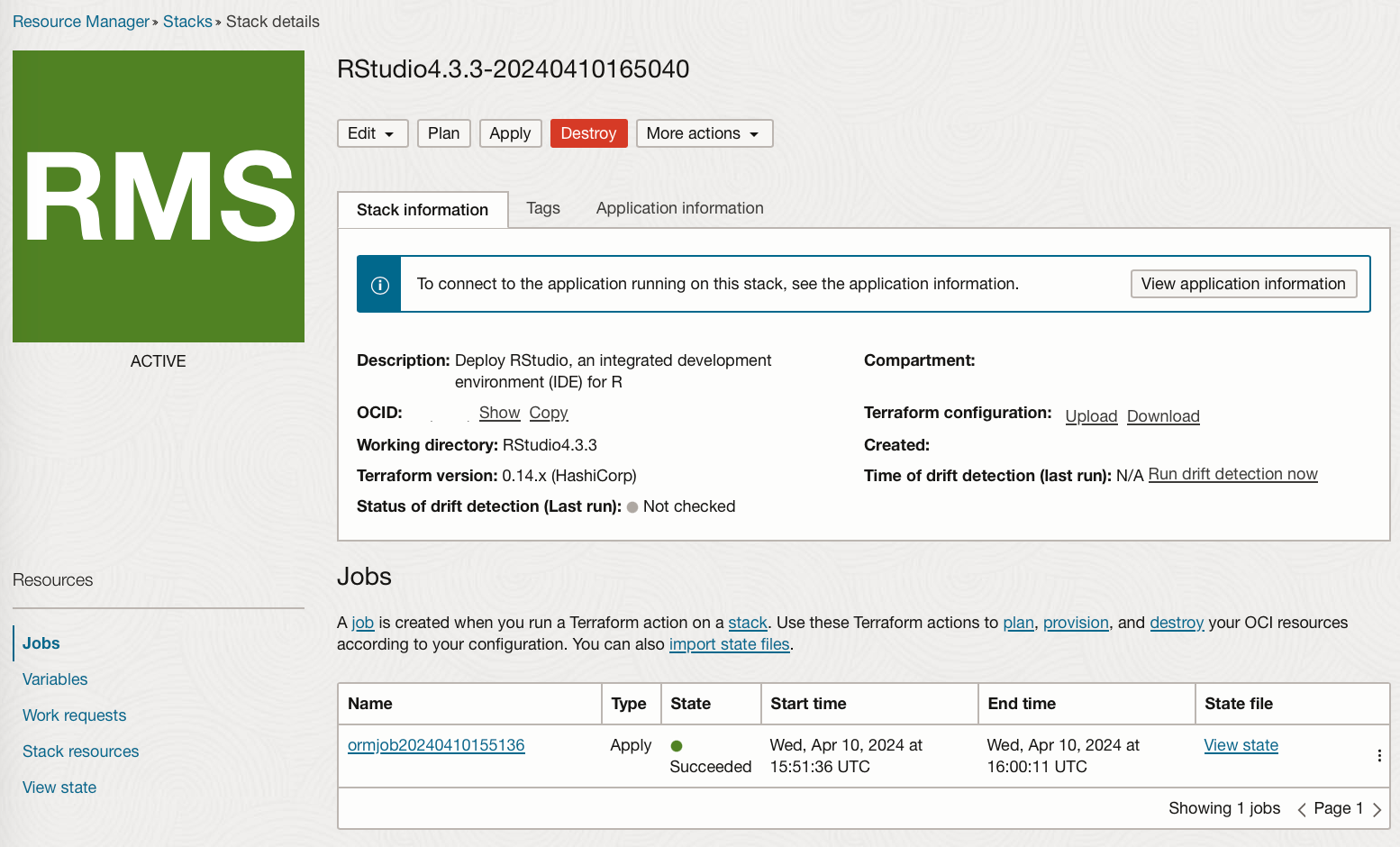Click View application information button
1400x847 pixels.
coord(1243,284)
